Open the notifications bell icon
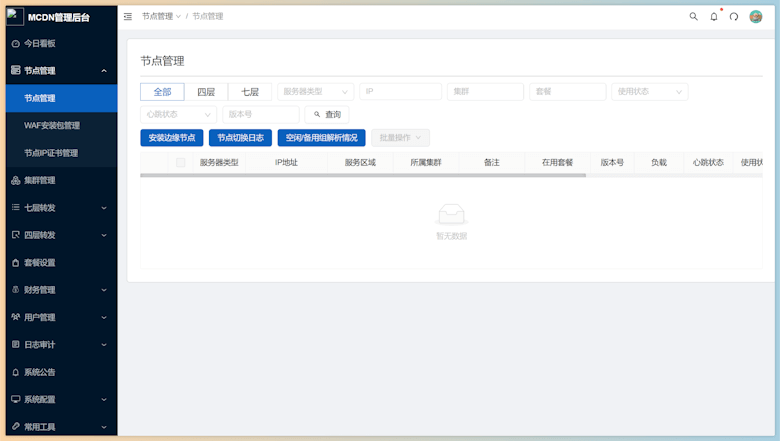 pos(714,16)
